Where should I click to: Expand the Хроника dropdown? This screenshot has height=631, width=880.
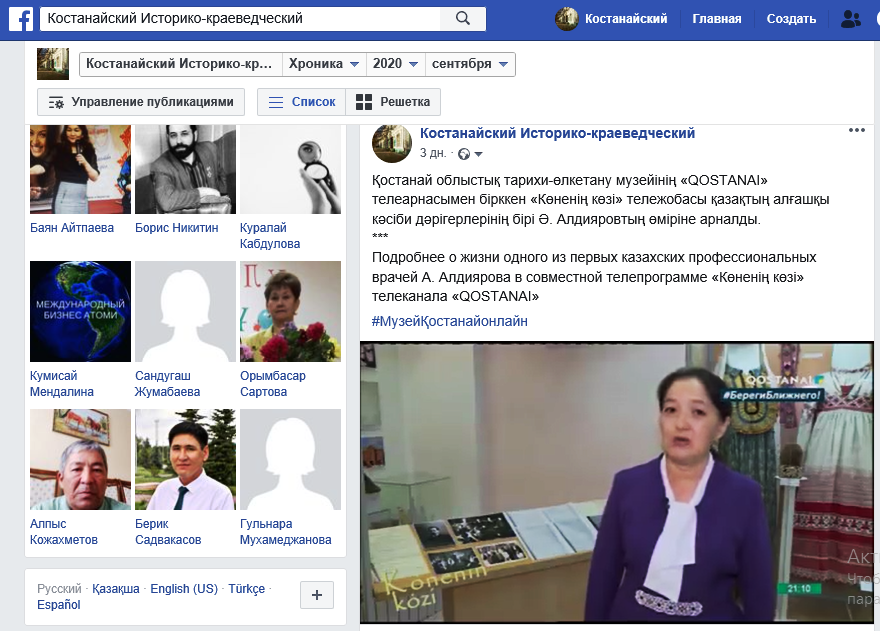(324, 64)
